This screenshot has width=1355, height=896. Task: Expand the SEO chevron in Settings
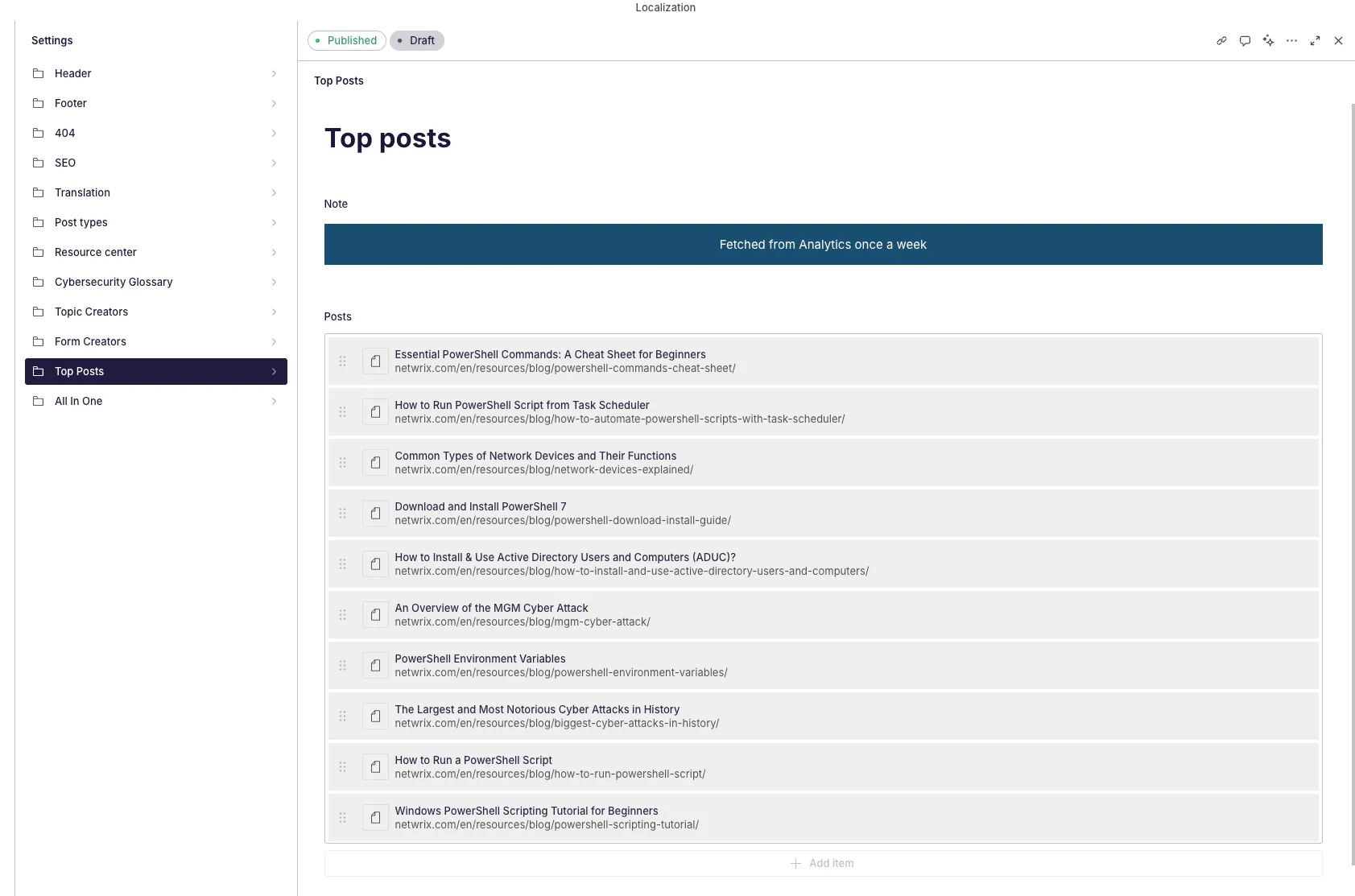274,163
